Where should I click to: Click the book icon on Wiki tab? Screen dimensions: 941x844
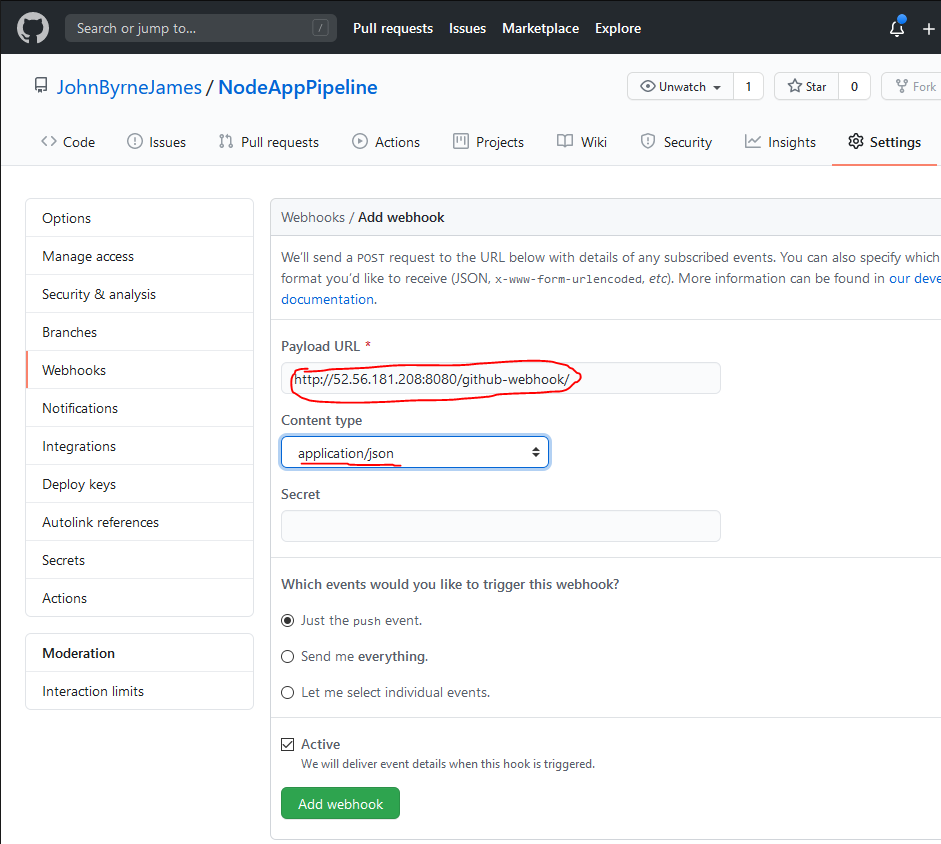(565, 141)
